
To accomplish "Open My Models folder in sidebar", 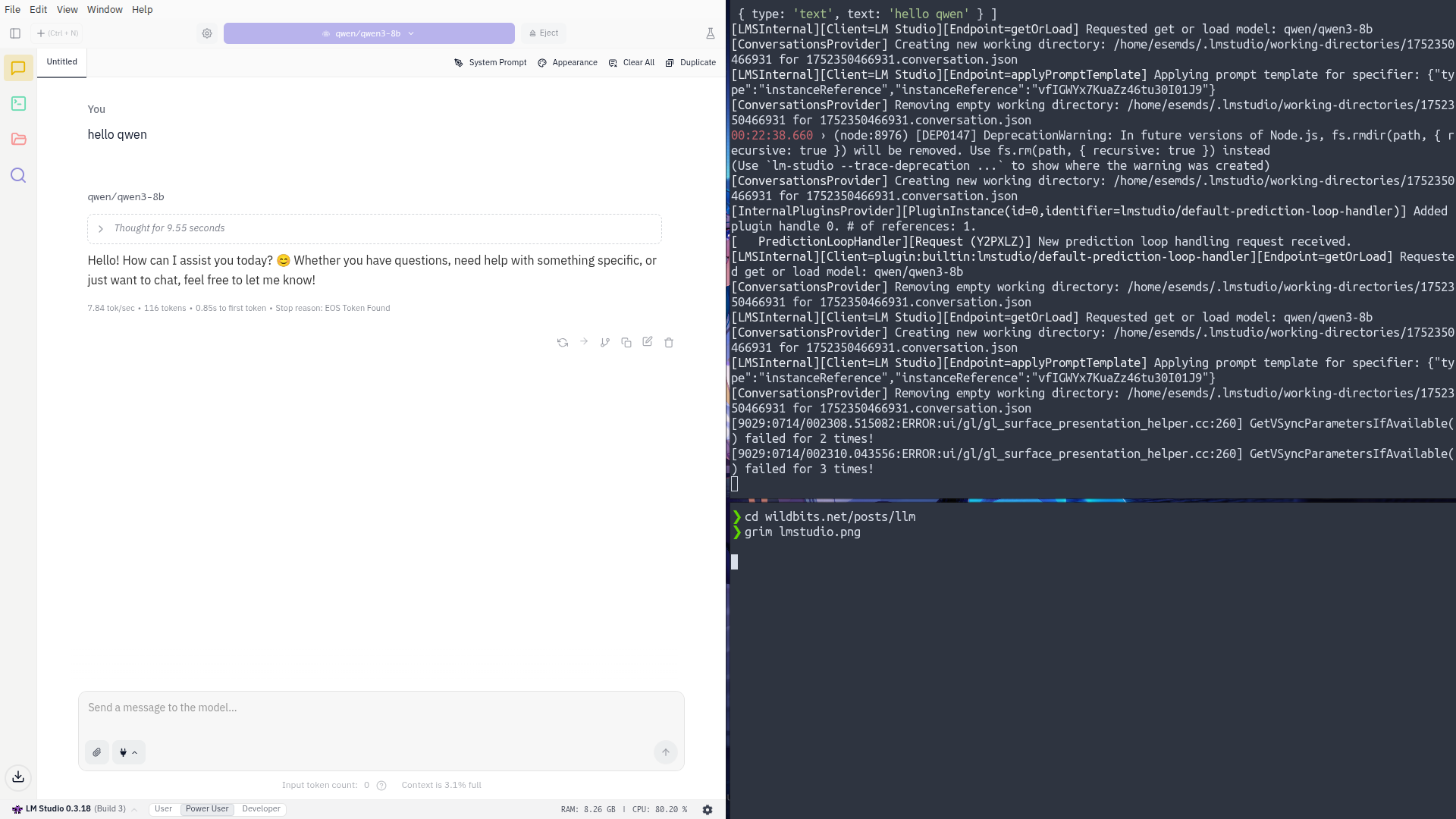I will point(18,140).
